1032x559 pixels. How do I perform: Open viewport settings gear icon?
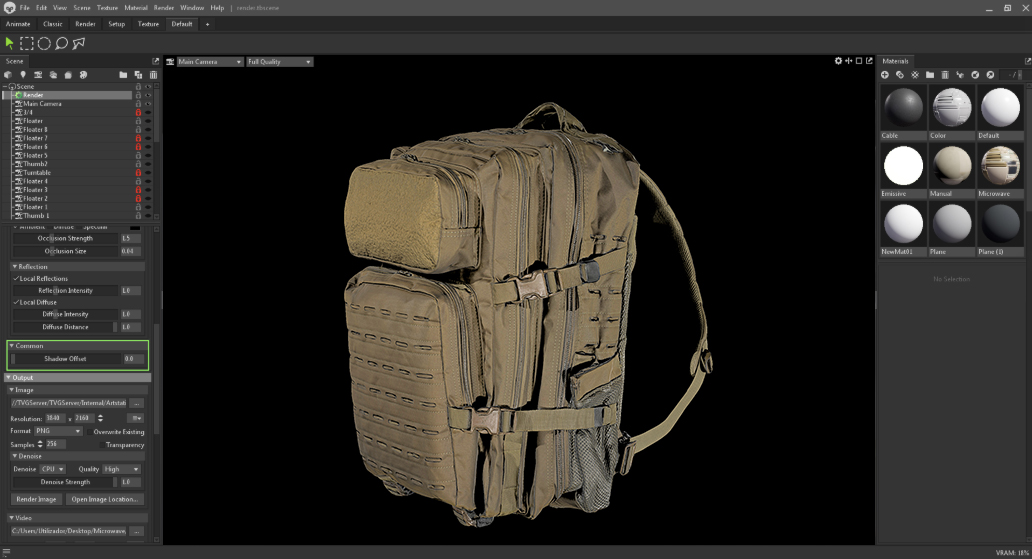838,62
